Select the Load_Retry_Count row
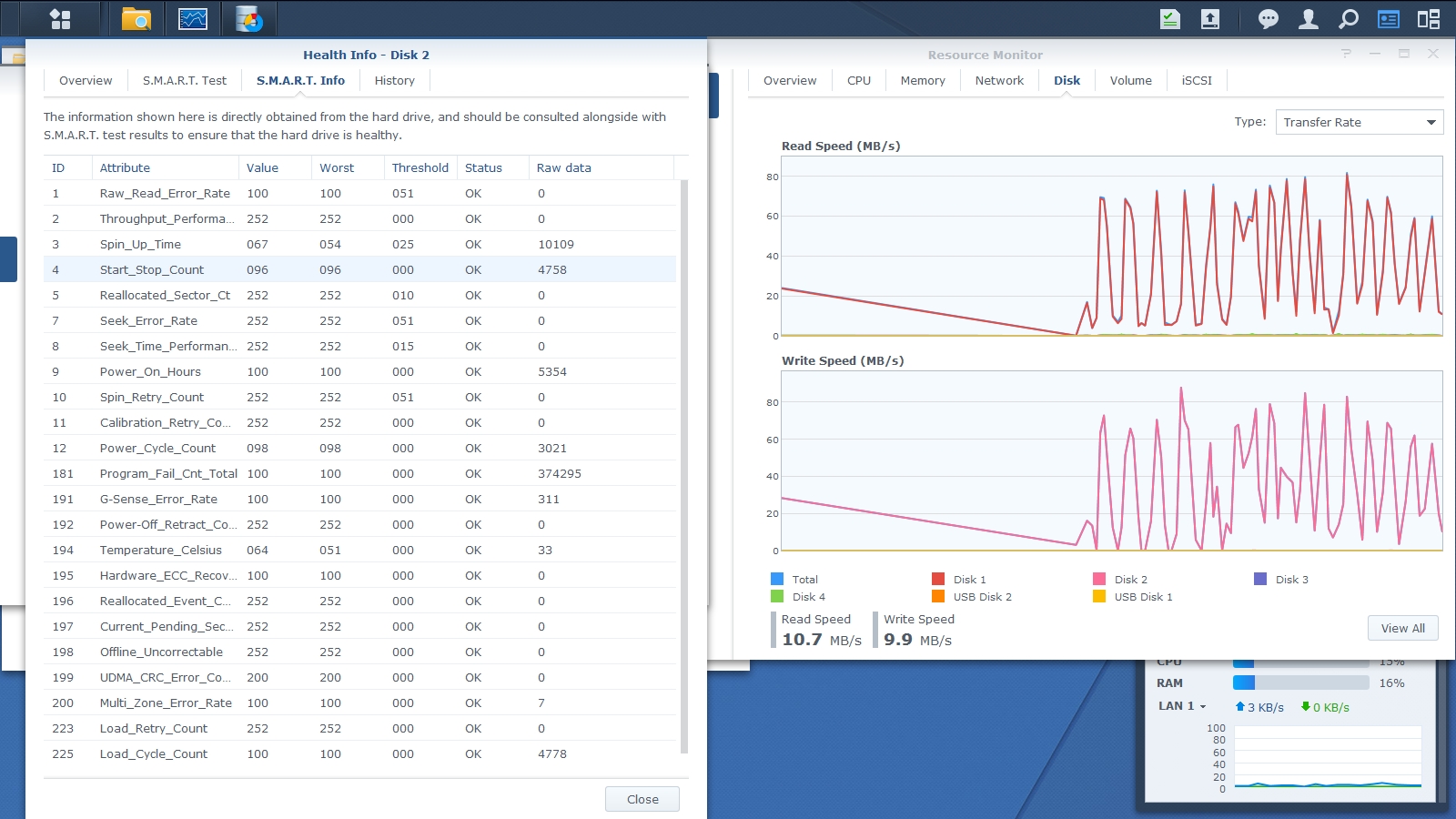The height and width of the screenshot is (819, 1456). (359, 728)
